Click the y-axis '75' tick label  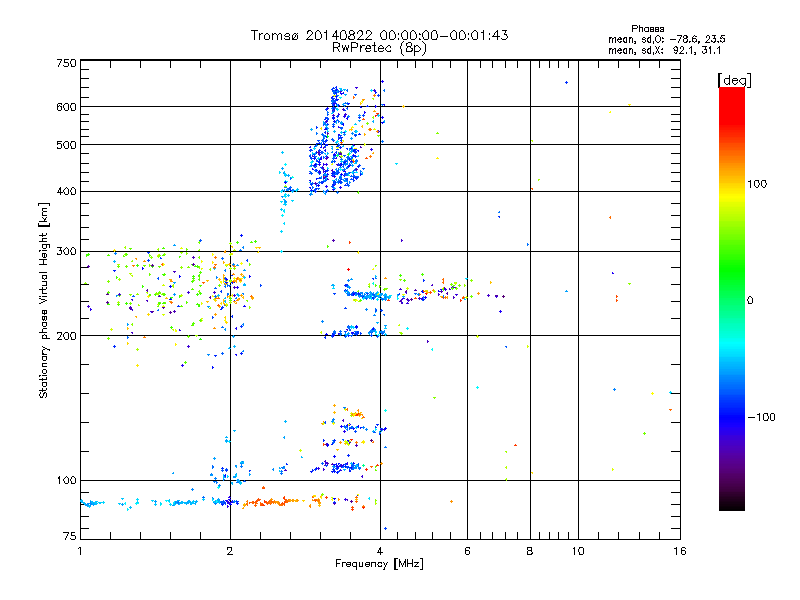(70, 536)
